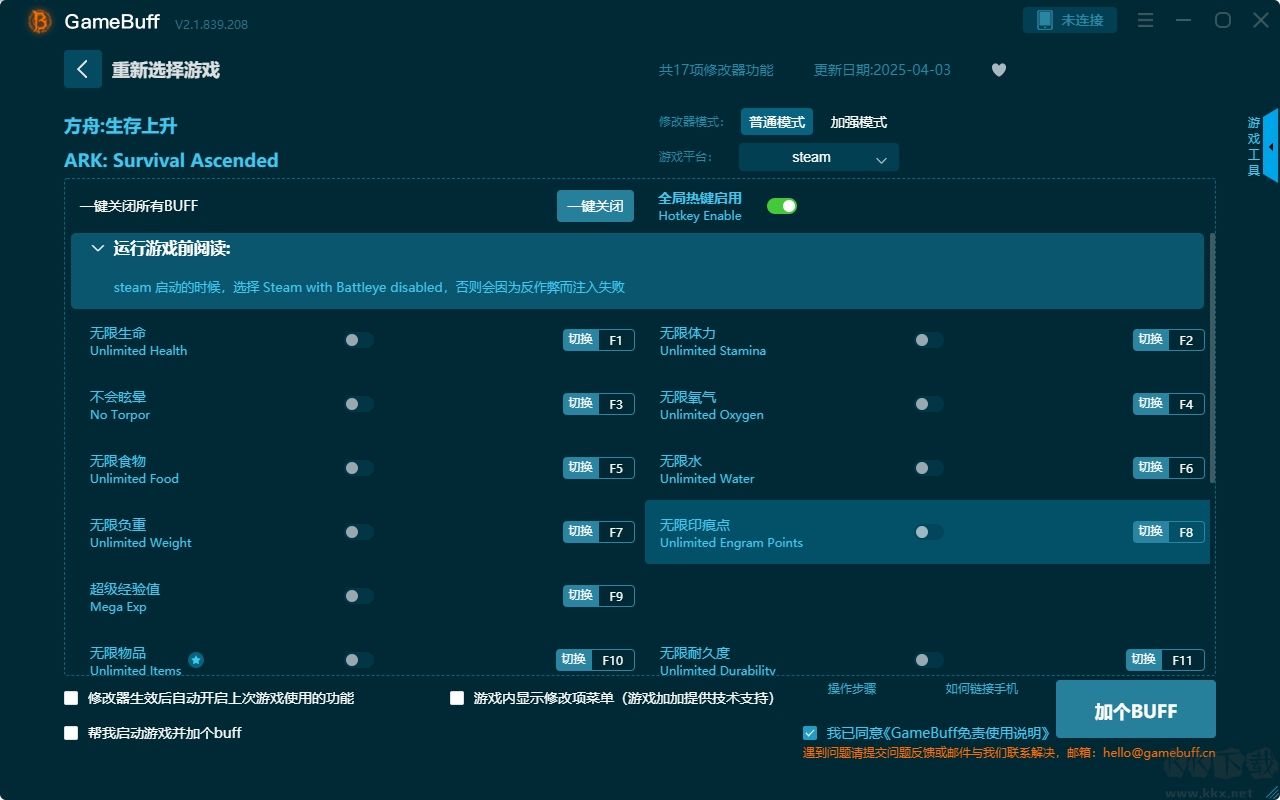Click the version V2.1.839.208 label
Viewport: 1280px width, 800px height.
[211, 23]
